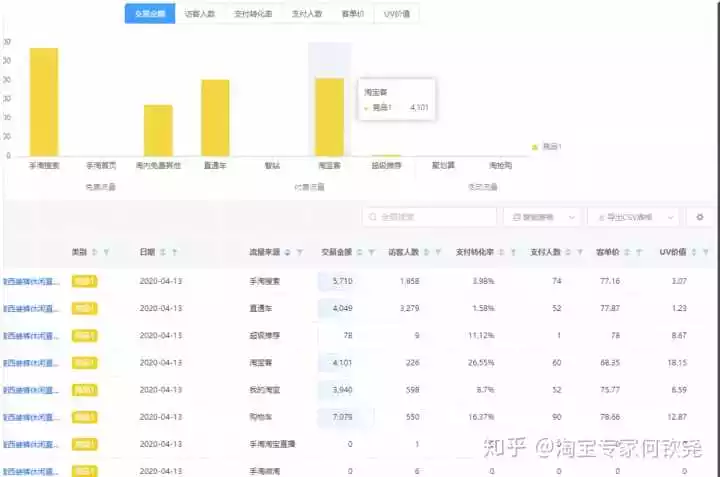This screenshot has width=720, height=477.
Task: Open product link in 购物车 row
Action: (31, 417)
